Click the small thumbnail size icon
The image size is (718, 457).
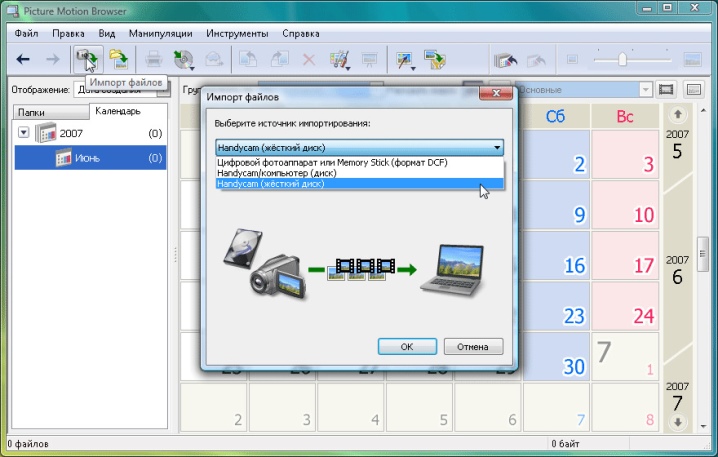click(x=572, y=59)
